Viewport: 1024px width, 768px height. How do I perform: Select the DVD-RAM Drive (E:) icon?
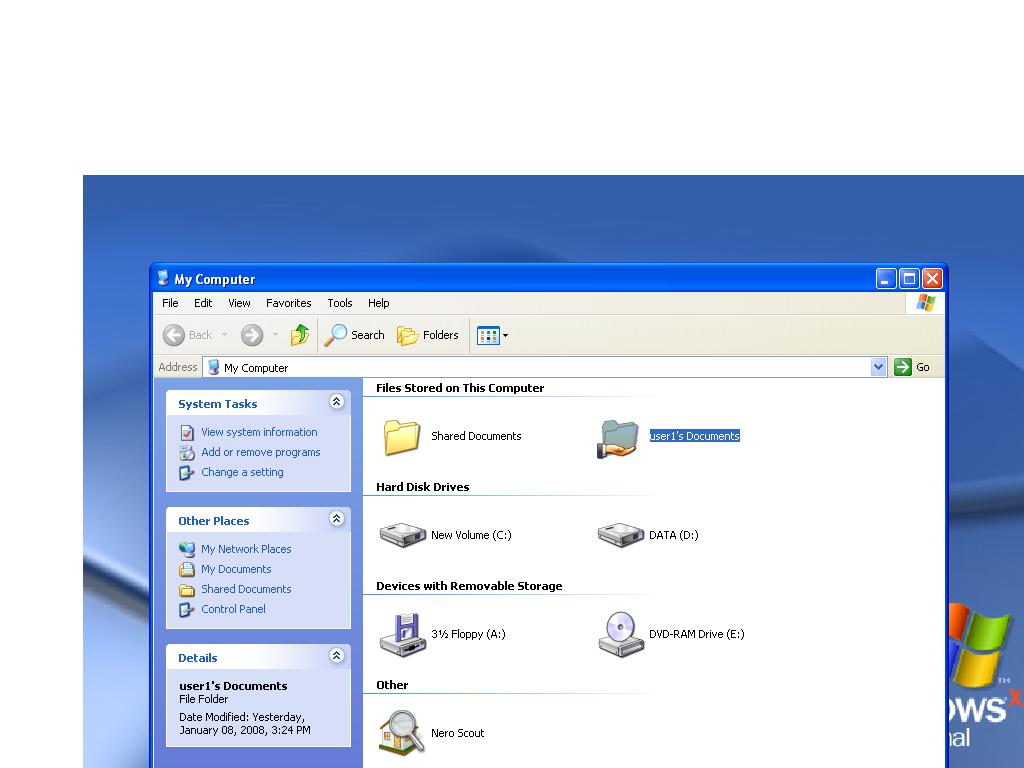tap(620, 634)
